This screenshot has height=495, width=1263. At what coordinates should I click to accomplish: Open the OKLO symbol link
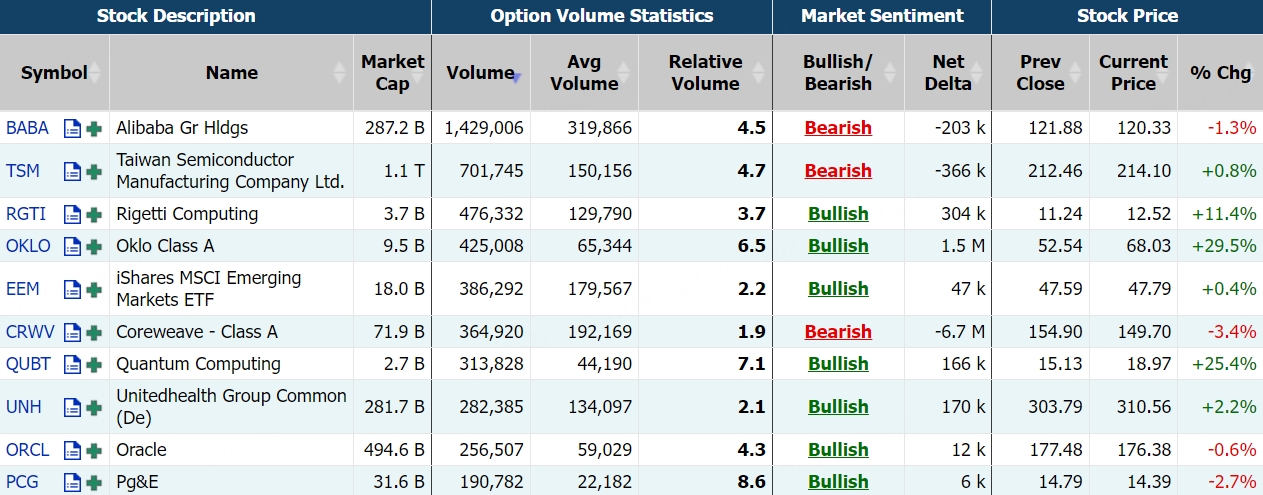coord(28,246)
